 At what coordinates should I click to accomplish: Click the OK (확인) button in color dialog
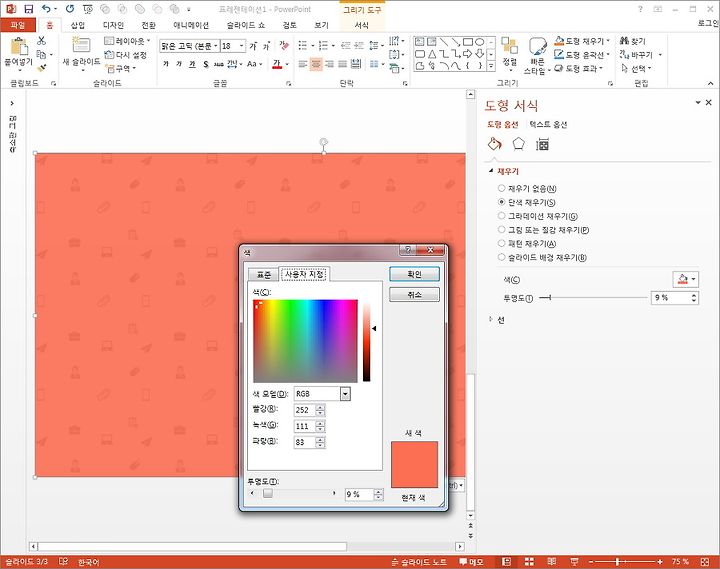[x=414, y=274]
